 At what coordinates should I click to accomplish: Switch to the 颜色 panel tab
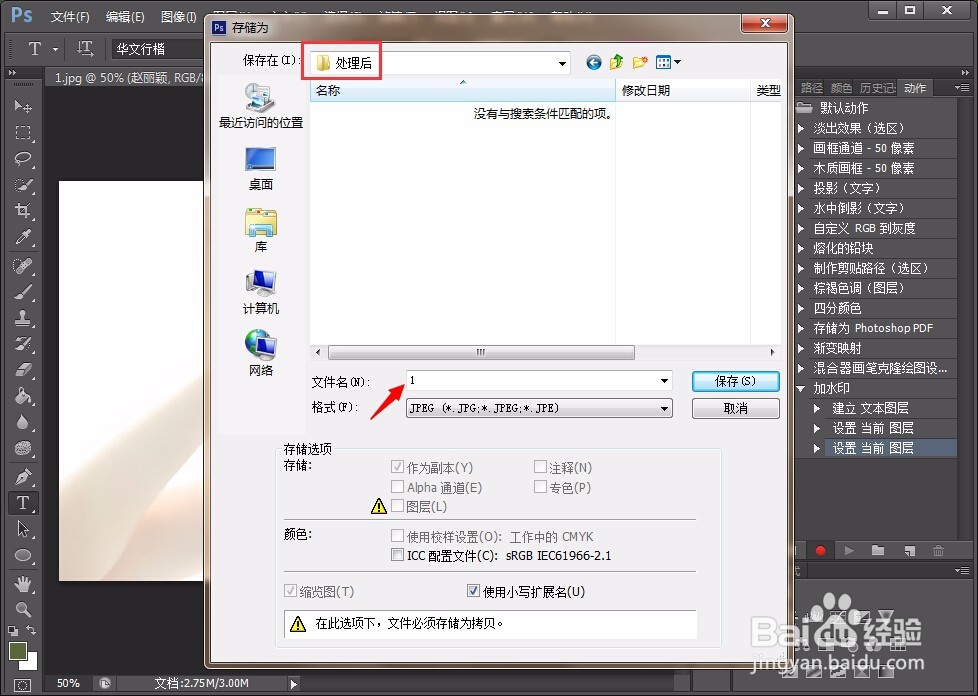point(841,88)
